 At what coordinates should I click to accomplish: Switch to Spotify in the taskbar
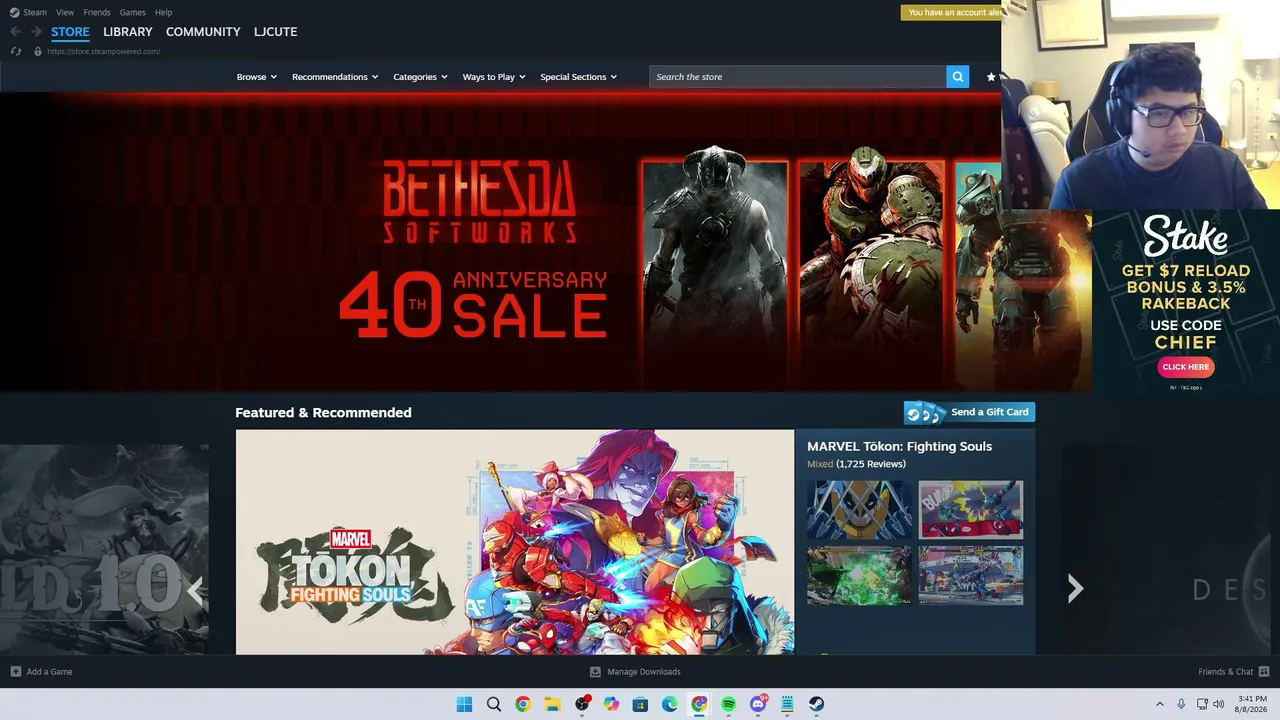click(x=729, y=704)
